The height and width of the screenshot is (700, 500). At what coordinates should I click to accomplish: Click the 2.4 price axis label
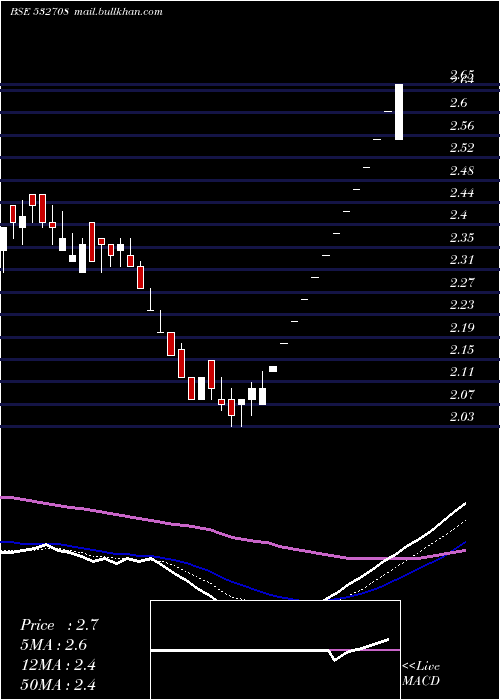(458, 215)
